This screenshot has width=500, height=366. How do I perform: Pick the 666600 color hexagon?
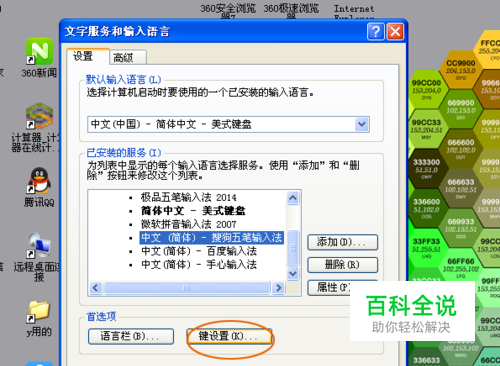point(461,148)
